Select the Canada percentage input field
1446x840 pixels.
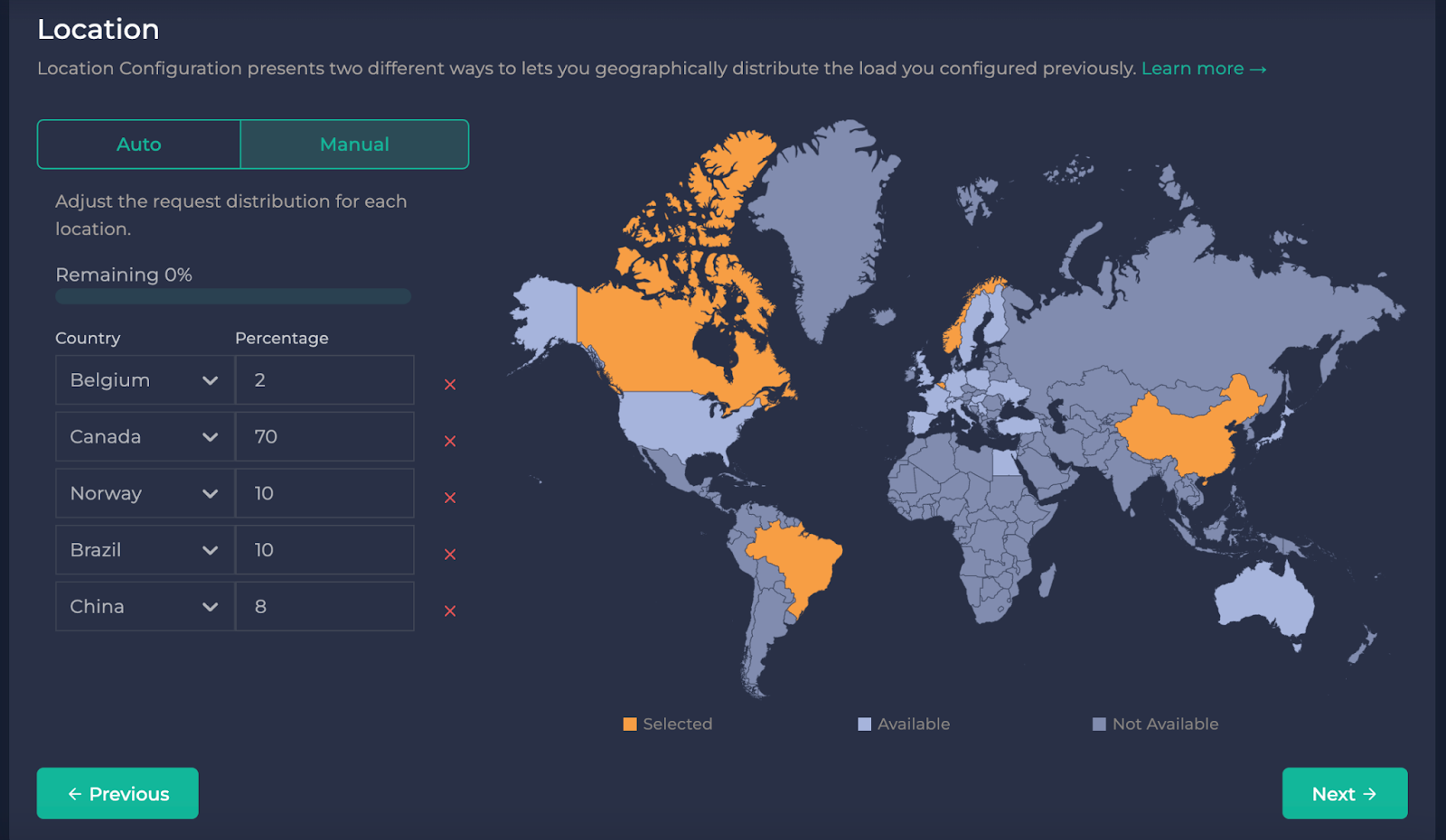(x=324, y=436)
